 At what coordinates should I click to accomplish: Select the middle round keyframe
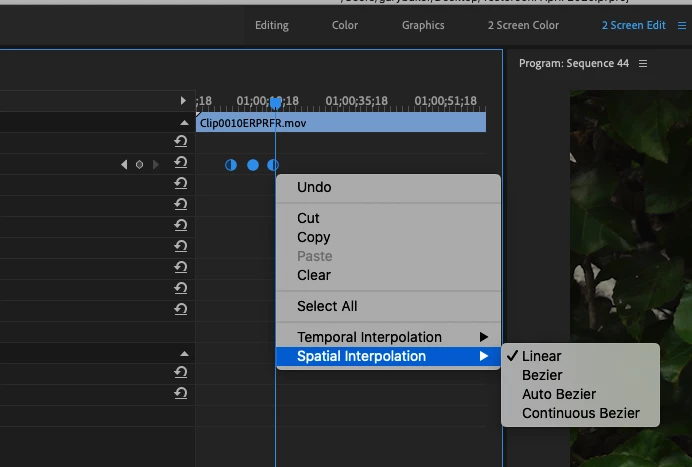pyautogui.click(x=253, y=165)
